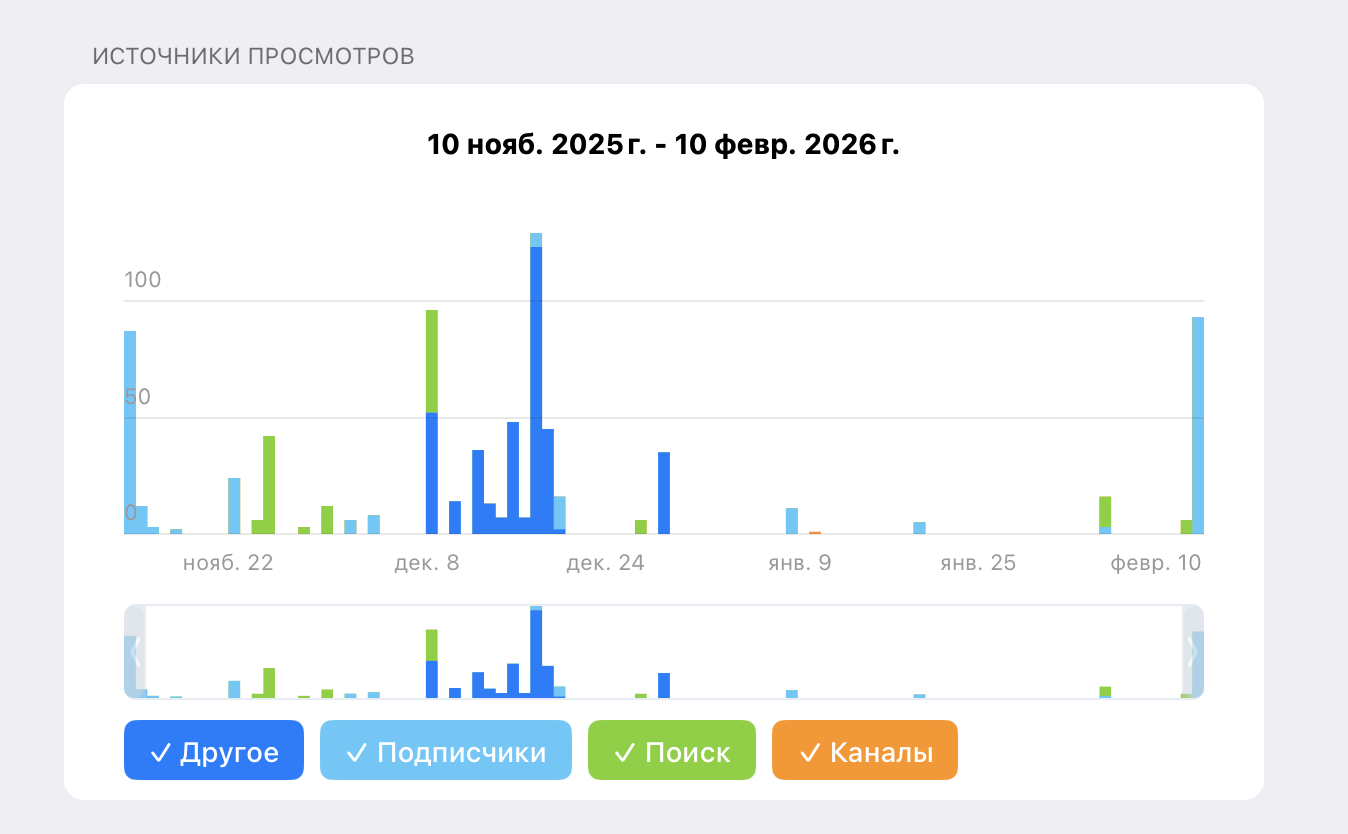This screenshot has height=834, width=1348.
Task: Click the small light blue bar before янв. 25
Action: coord(919,527)
